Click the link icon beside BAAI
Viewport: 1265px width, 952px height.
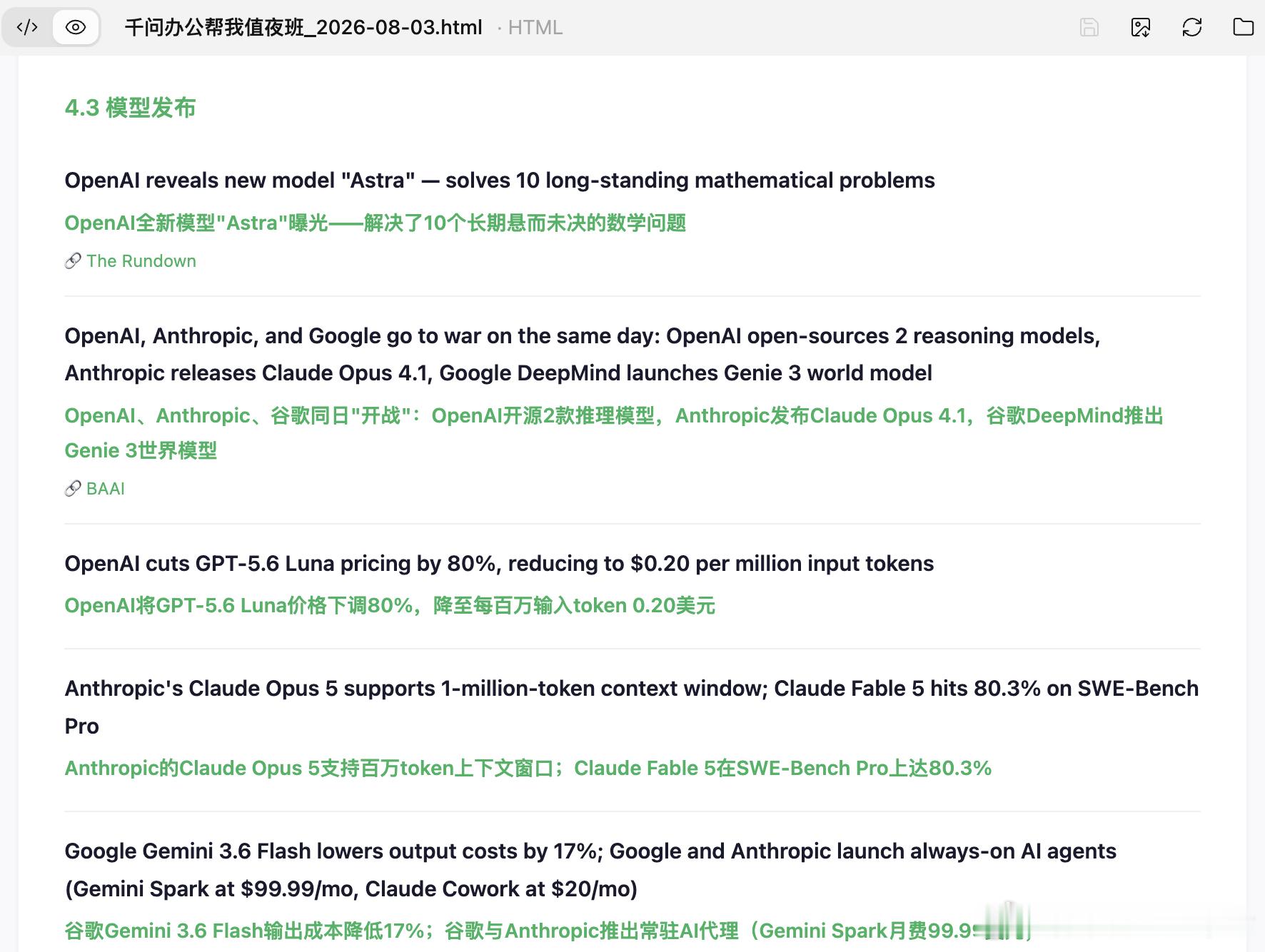click(73, 489)
